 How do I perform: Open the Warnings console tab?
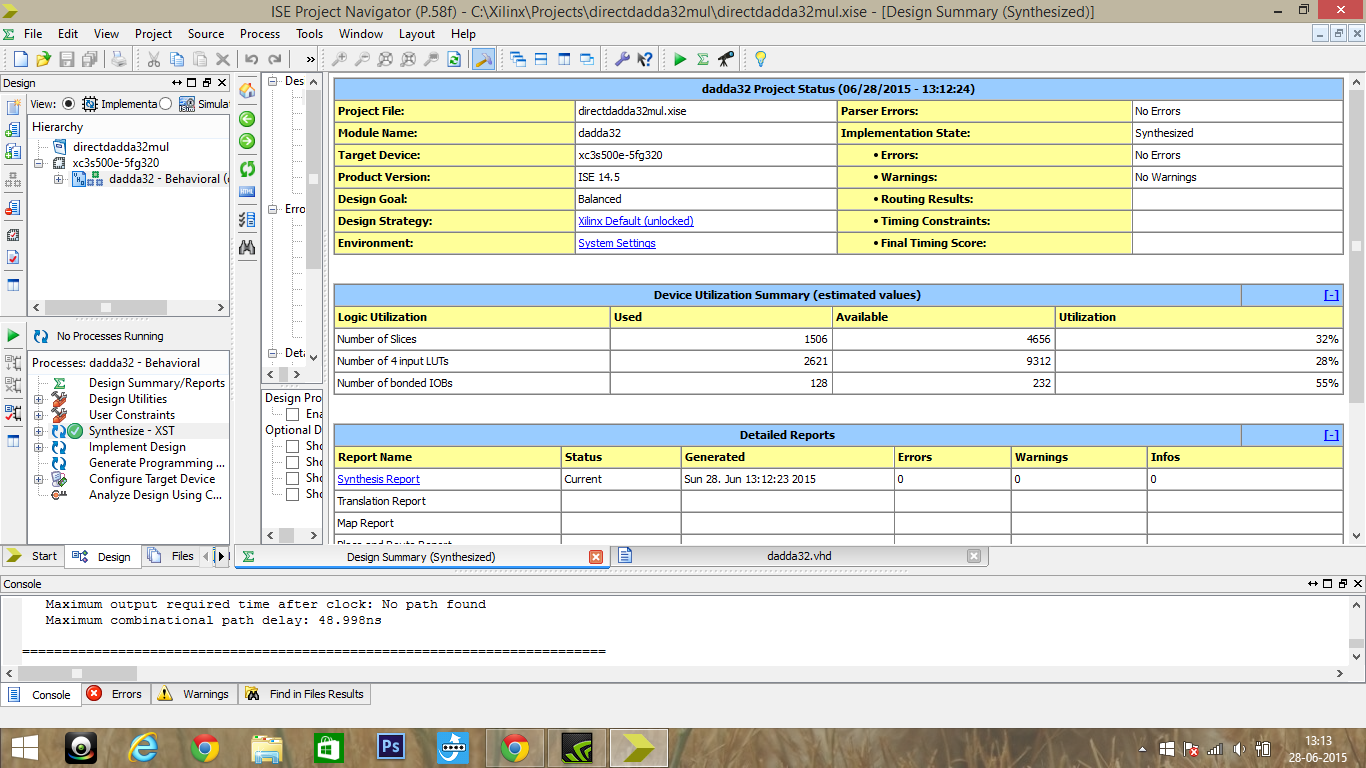194,694
